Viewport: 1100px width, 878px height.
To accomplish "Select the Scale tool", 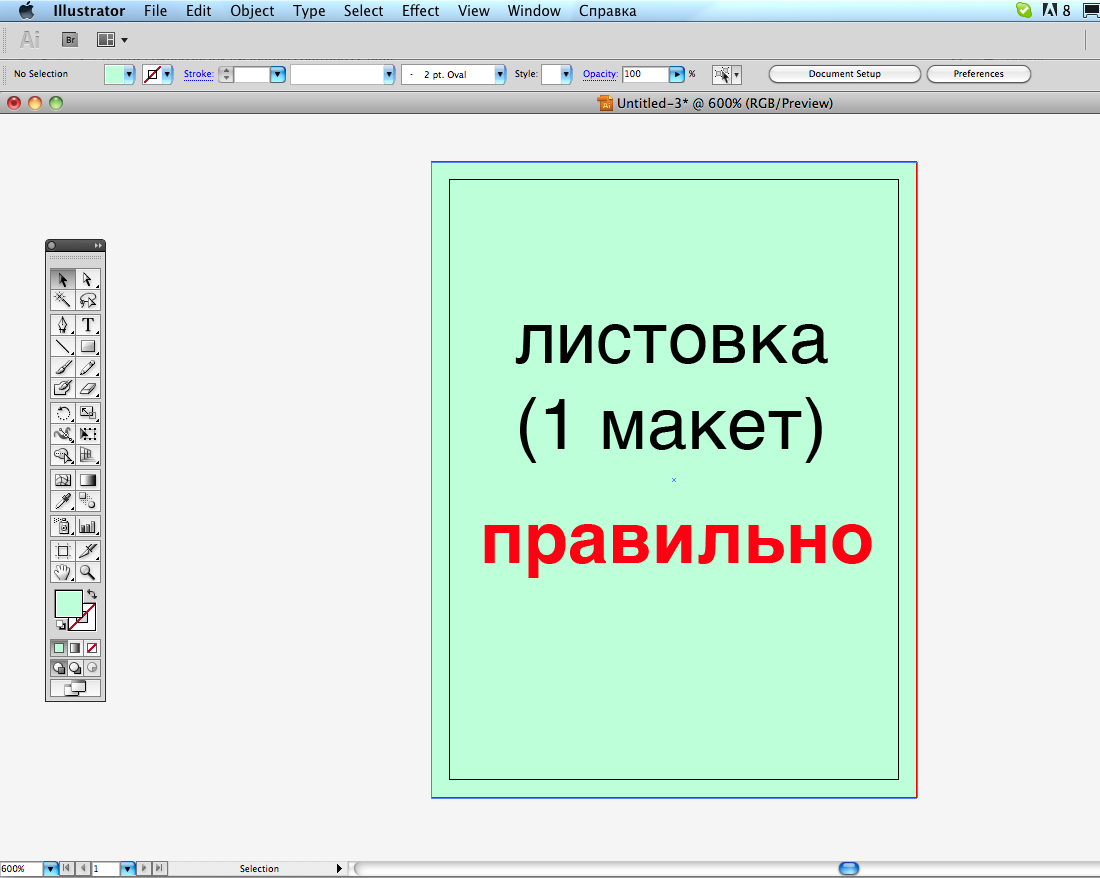I will pos(88,413).
